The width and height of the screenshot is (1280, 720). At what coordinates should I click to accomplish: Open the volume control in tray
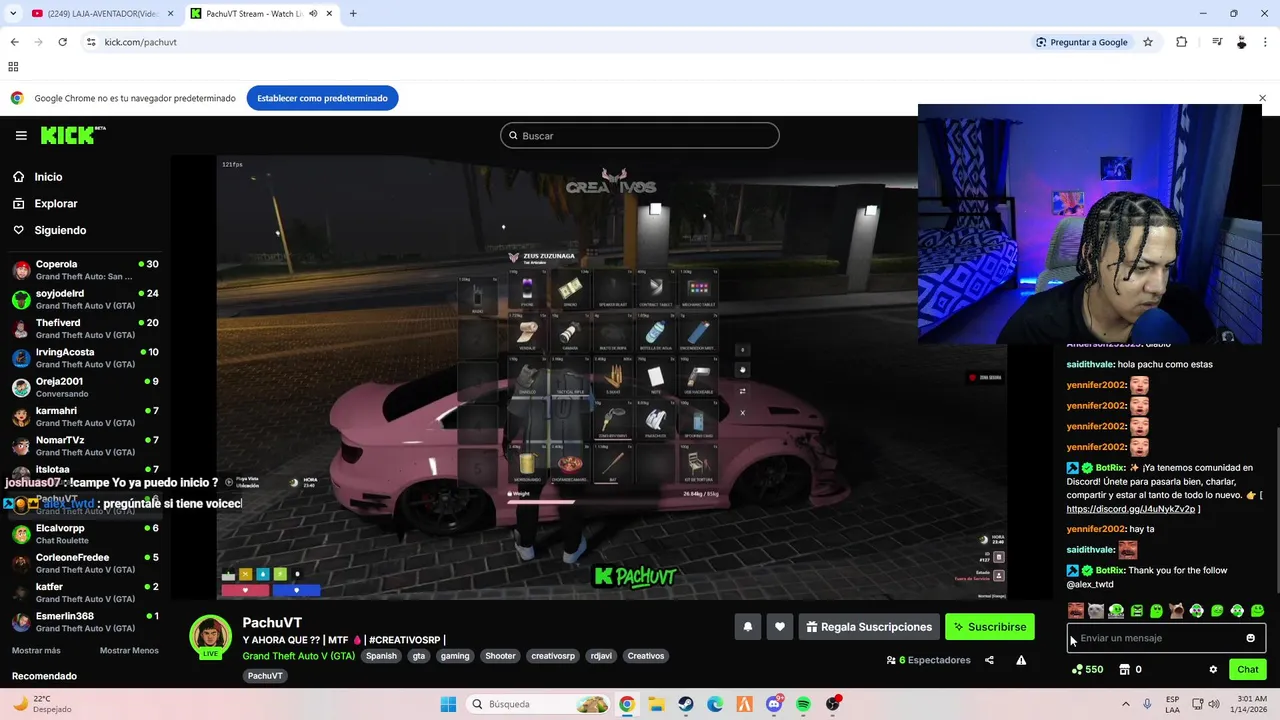pyautogui.click(x=1216, y=704)
